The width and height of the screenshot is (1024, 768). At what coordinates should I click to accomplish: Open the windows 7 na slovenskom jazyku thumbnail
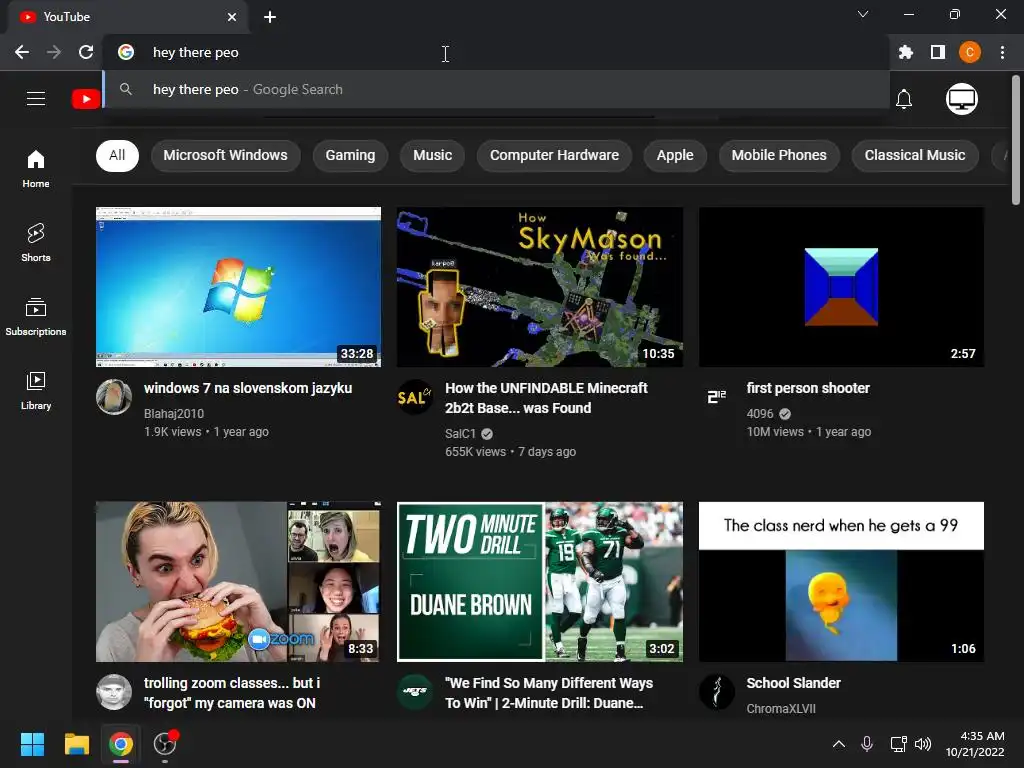click(x=238, y=287)
